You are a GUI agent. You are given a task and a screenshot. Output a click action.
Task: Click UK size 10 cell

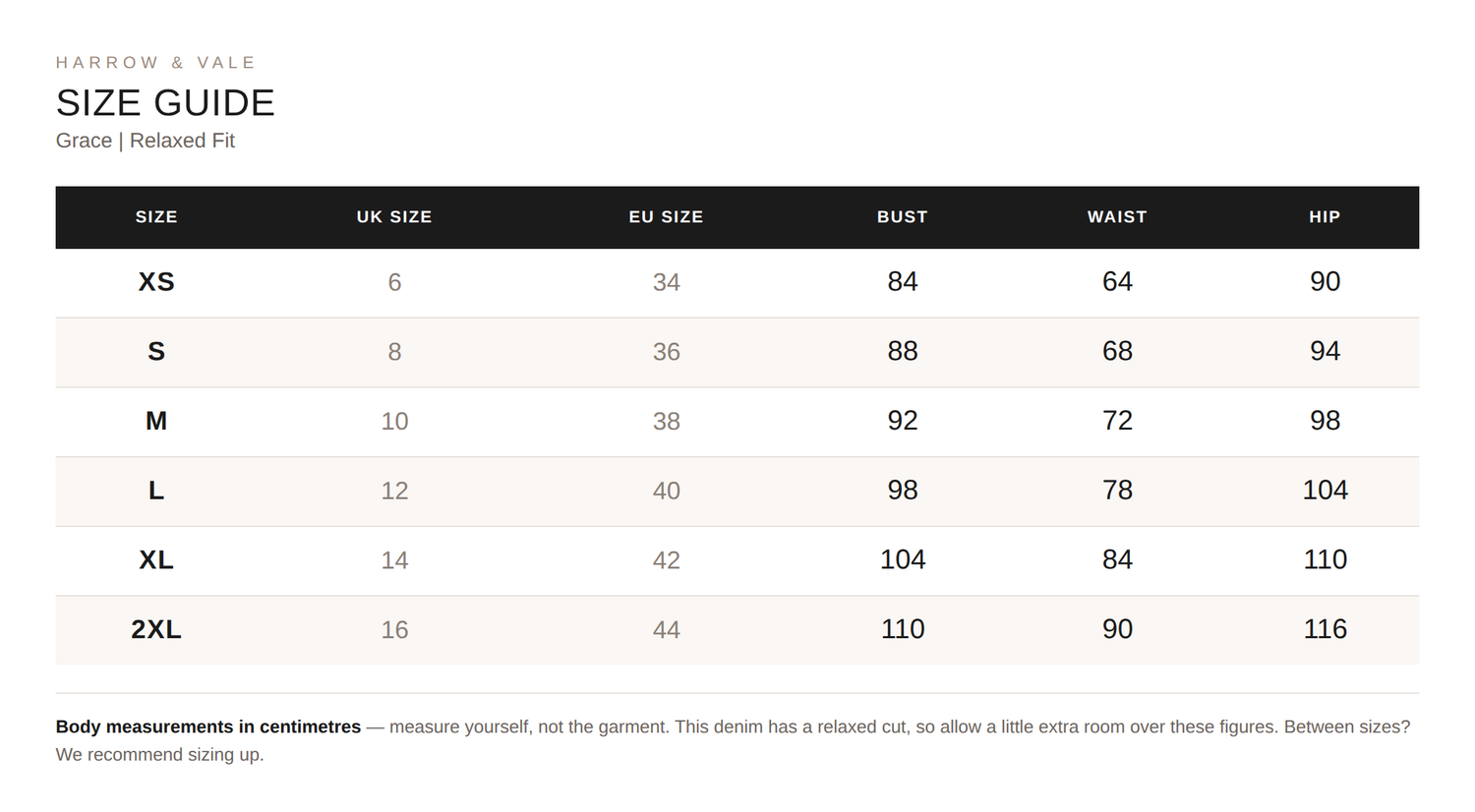tap(394, 422)
